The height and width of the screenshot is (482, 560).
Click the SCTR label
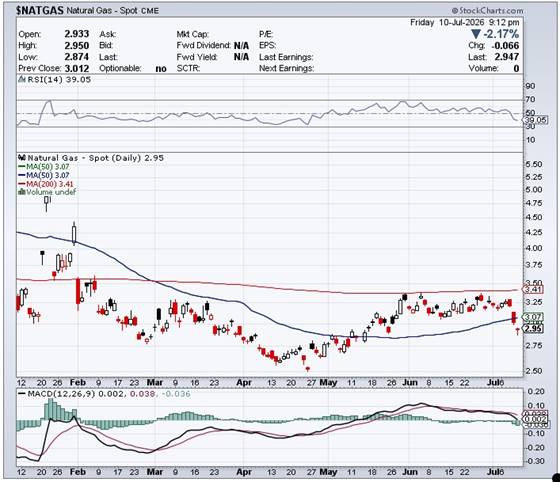coord(188,68)
